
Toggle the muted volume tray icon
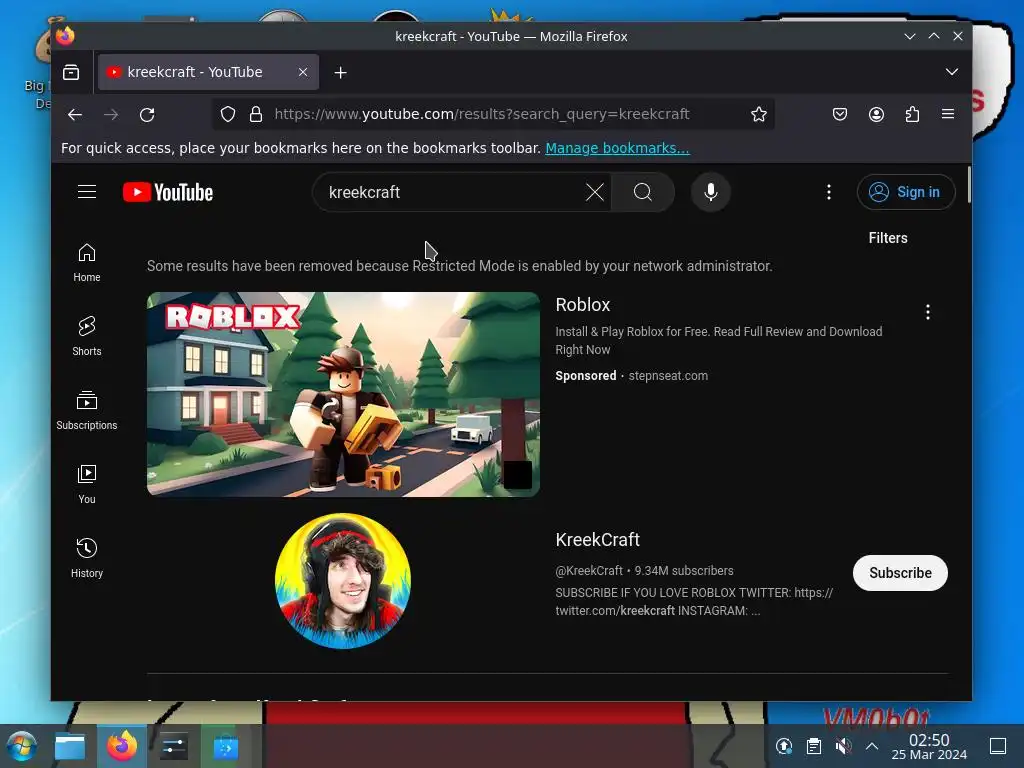843,746
